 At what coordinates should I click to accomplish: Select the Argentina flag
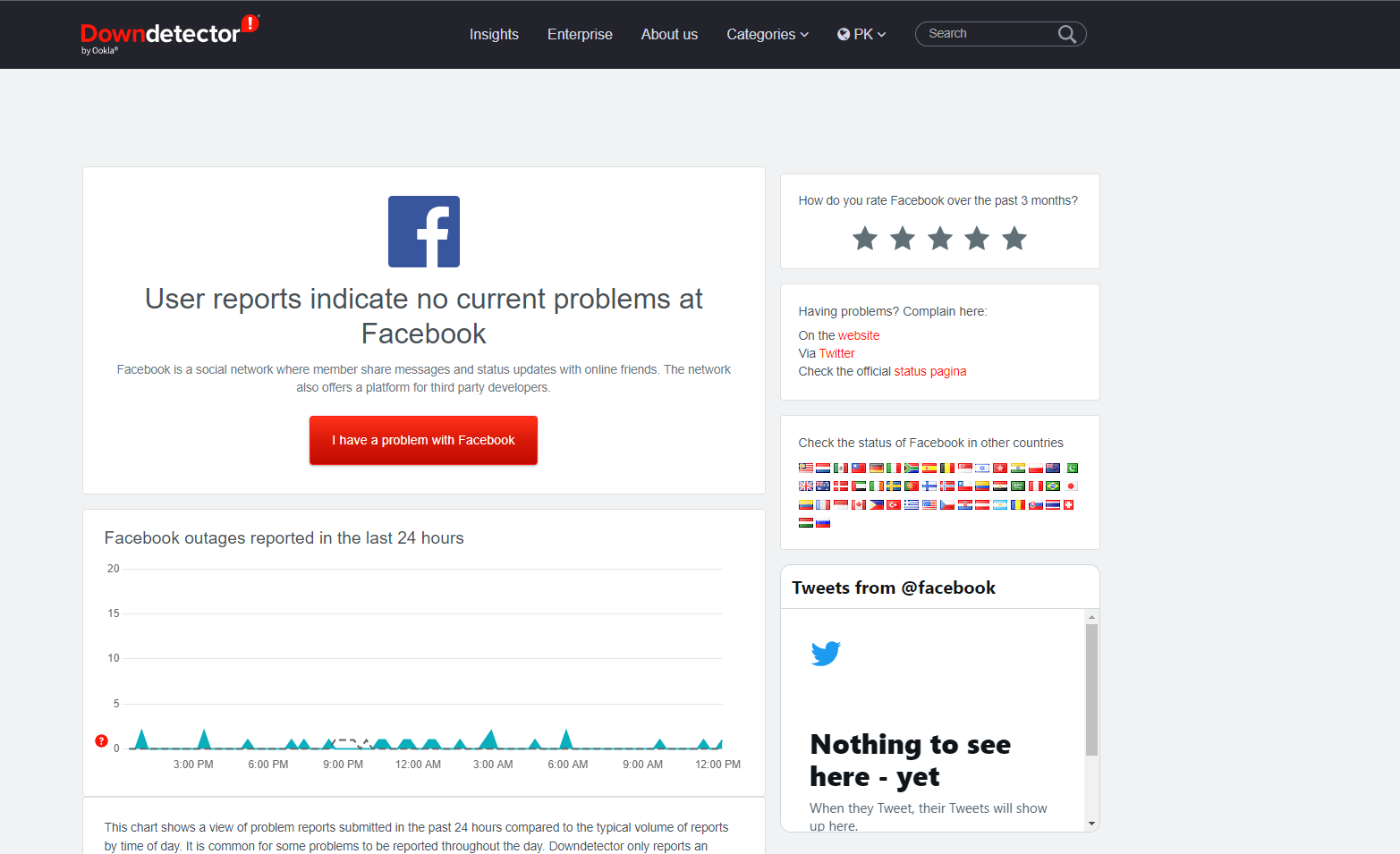[1000, 504]
